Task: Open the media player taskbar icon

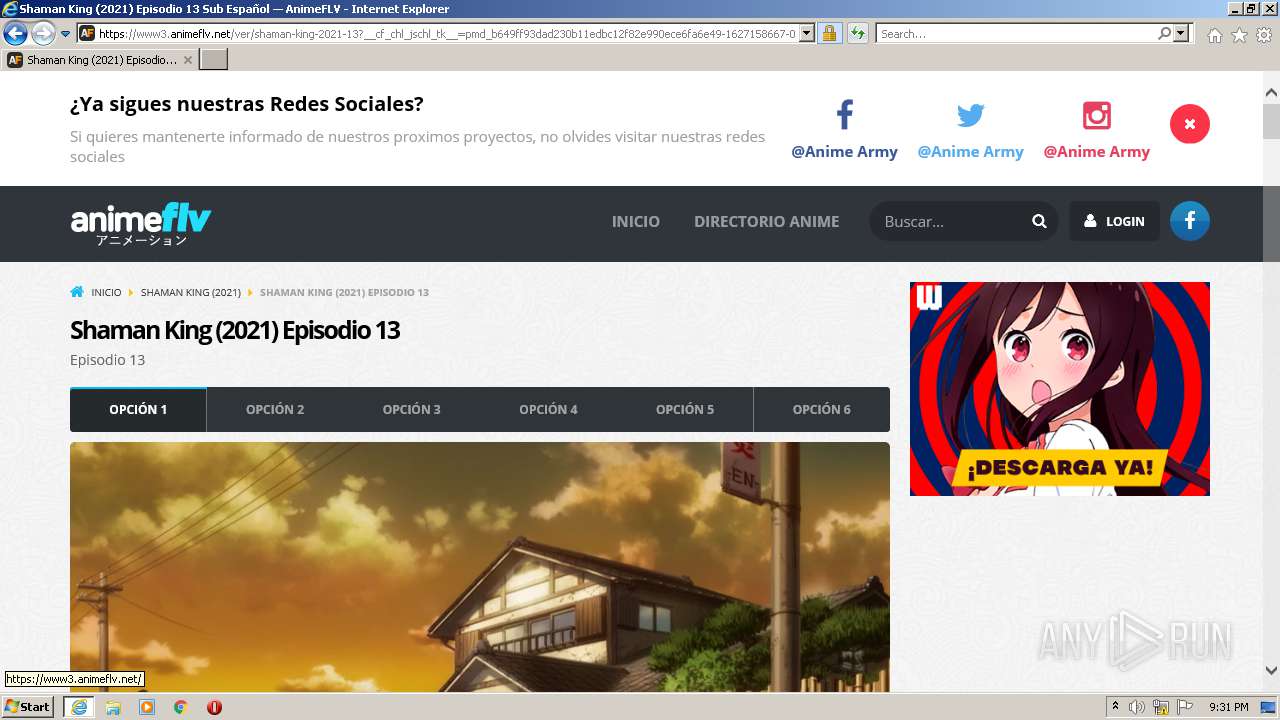Action: tap(147, 707)
